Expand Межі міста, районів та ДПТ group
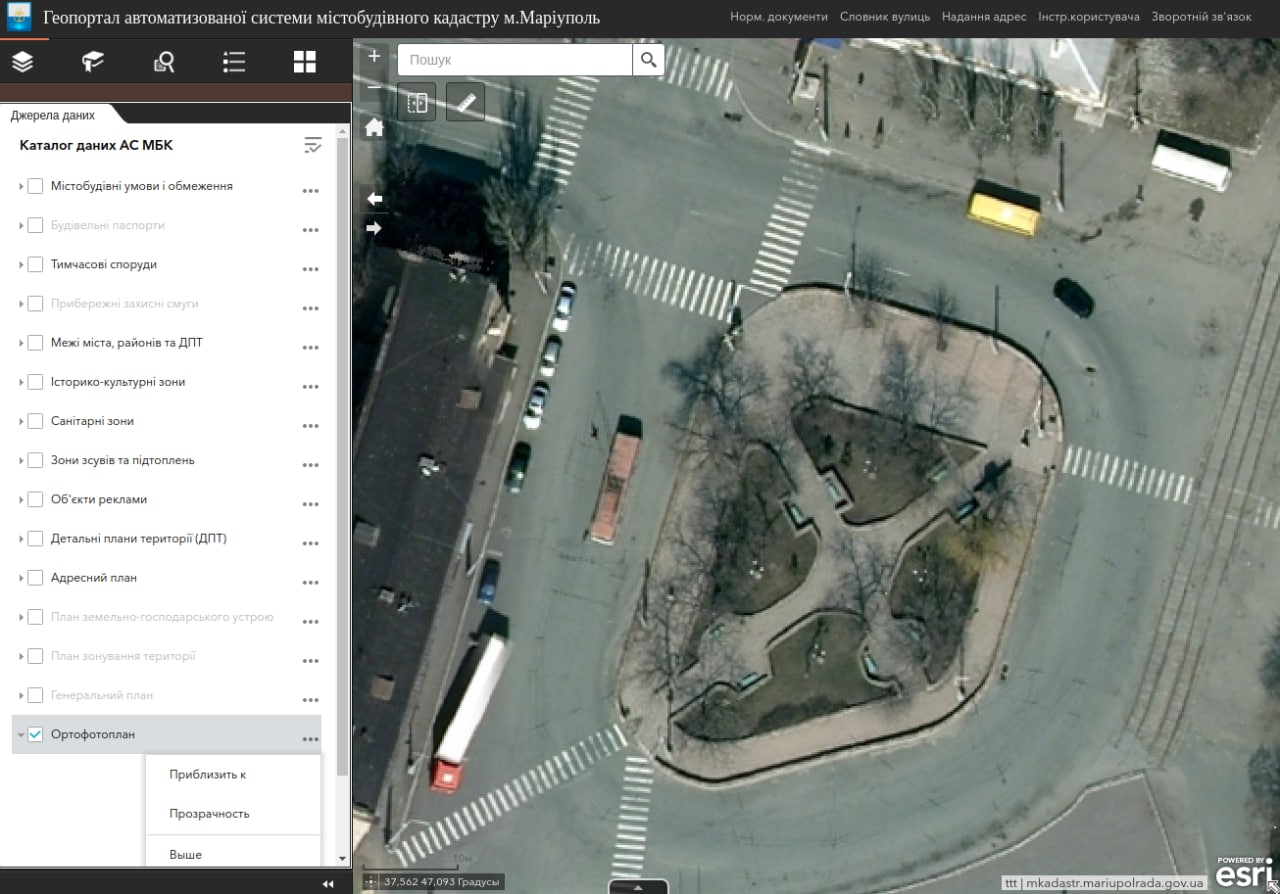The height and width of the screenshot is (894, 1280). click(21, 343)
